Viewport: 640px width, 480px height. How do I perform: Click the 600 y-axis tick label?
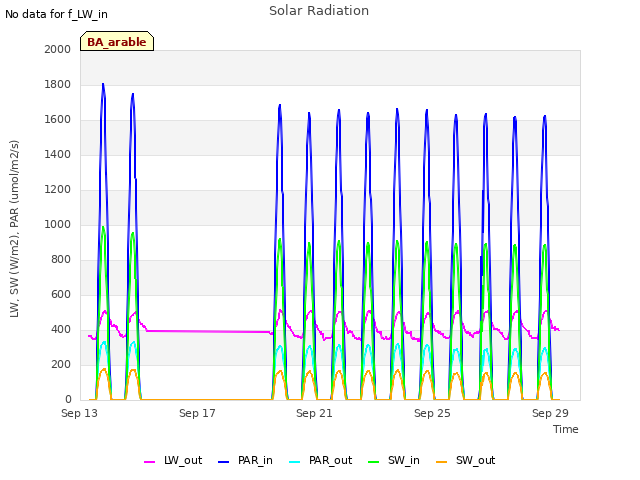61,294
